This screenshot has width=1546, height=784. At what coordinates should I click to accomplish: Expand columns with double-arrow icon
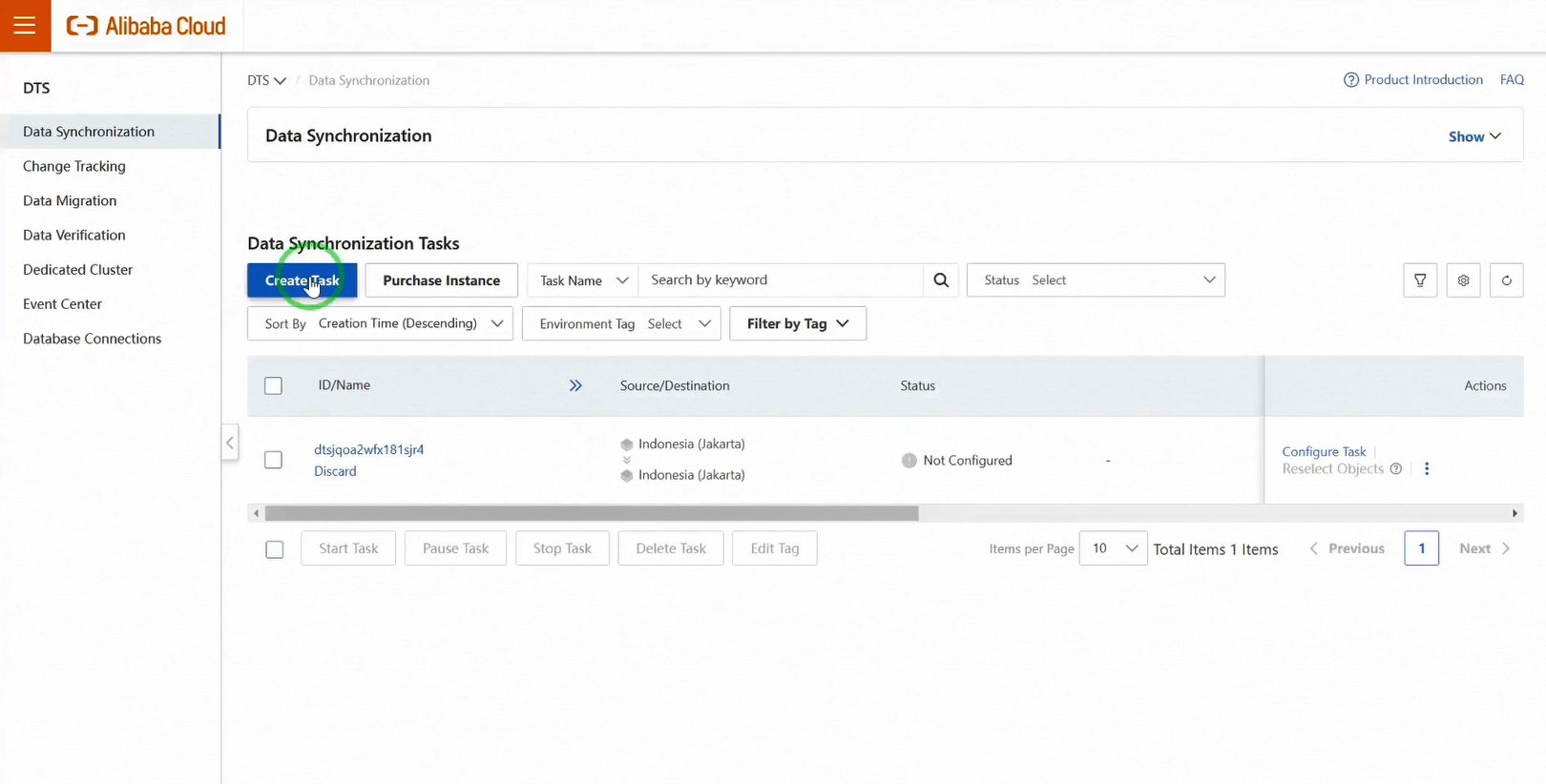[x=575, y=385]
